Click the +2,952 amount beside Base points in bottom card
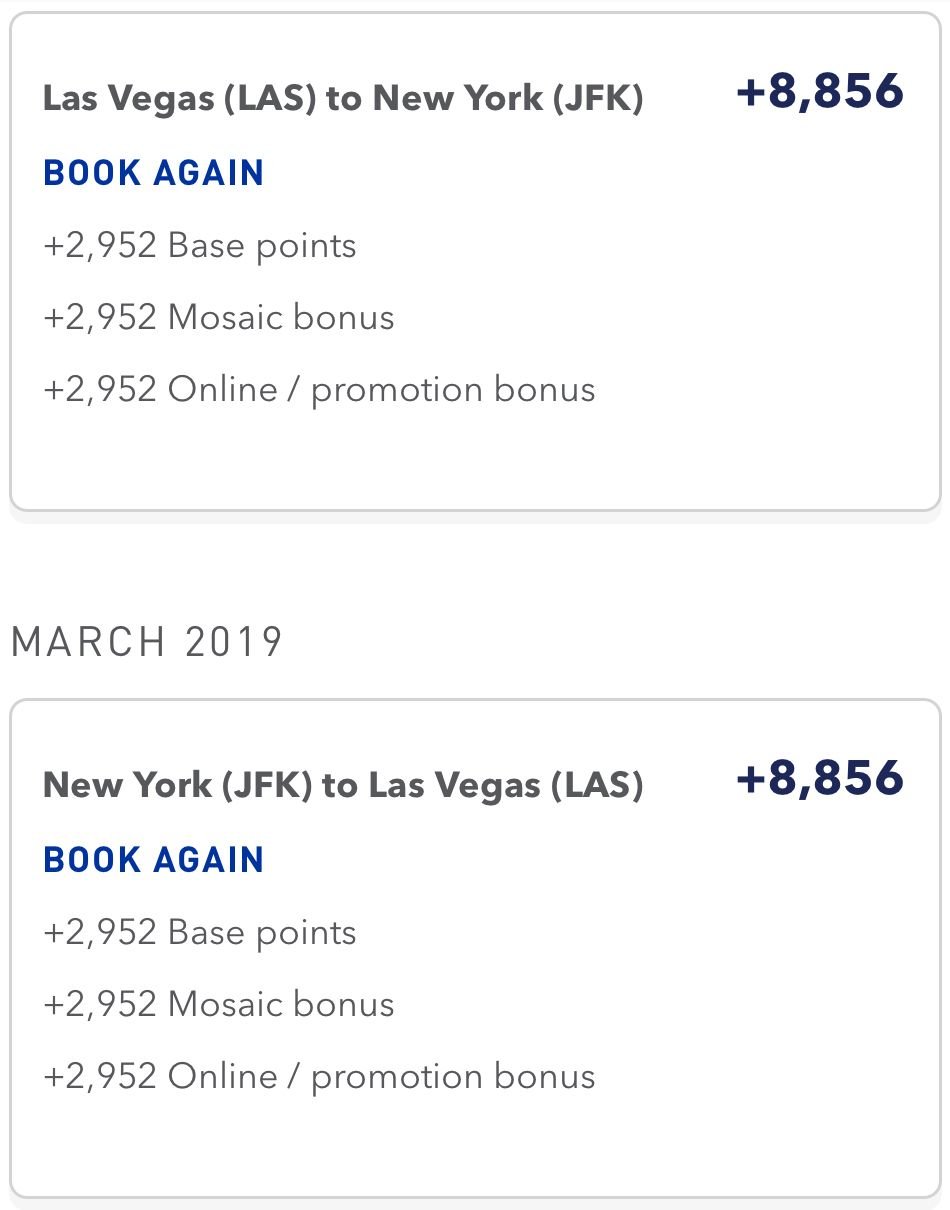The height and width of the screenshot is (1210, 950). 100,933
